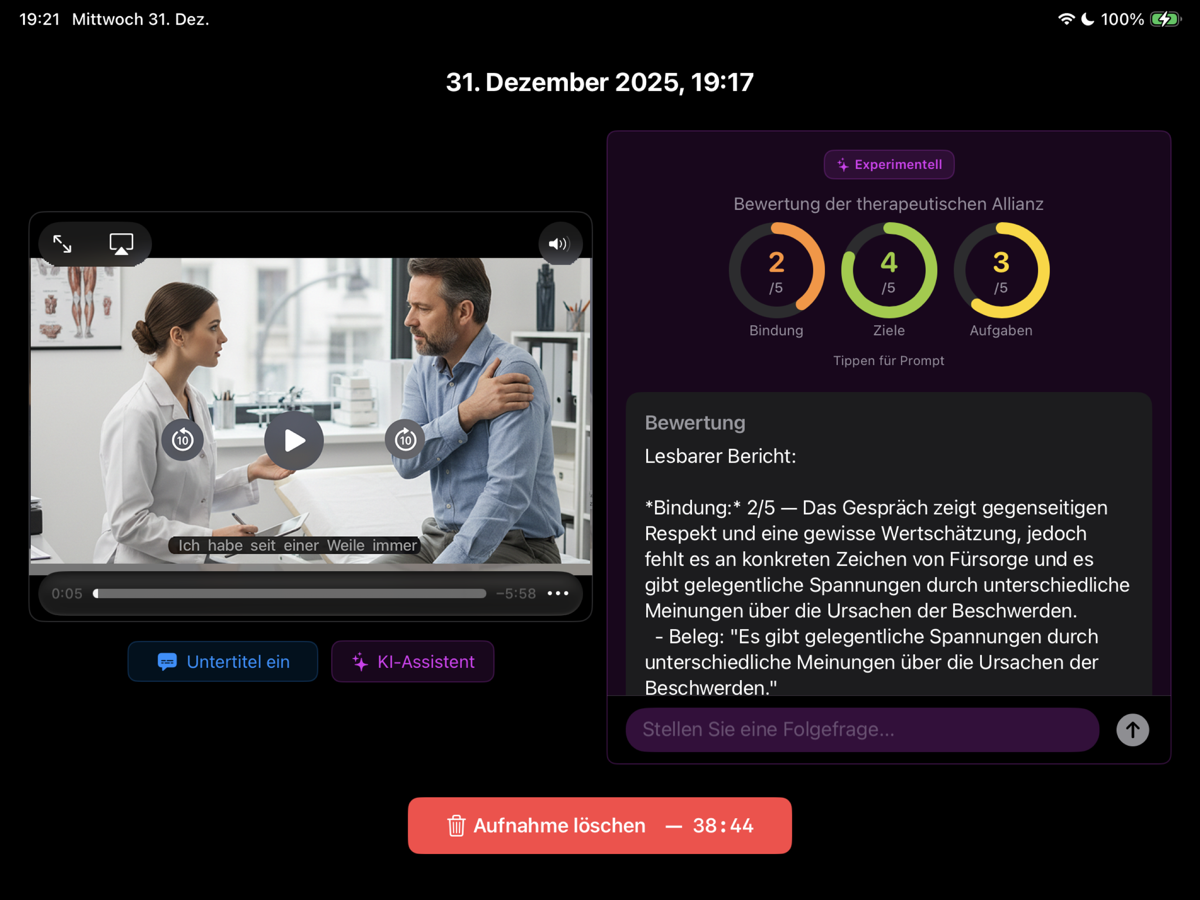
Task: Mute the video volume
Action: (559, 244)
